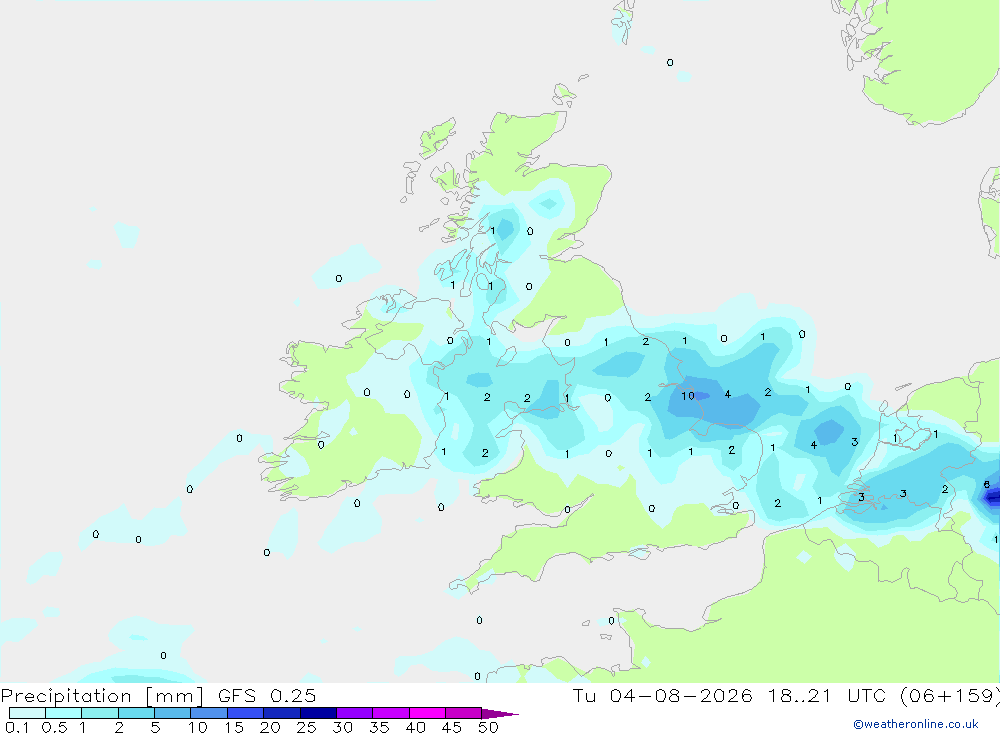Select the 30–35 mm purple legend box
The image size is (1000, 733).
[x=355, y=713]
